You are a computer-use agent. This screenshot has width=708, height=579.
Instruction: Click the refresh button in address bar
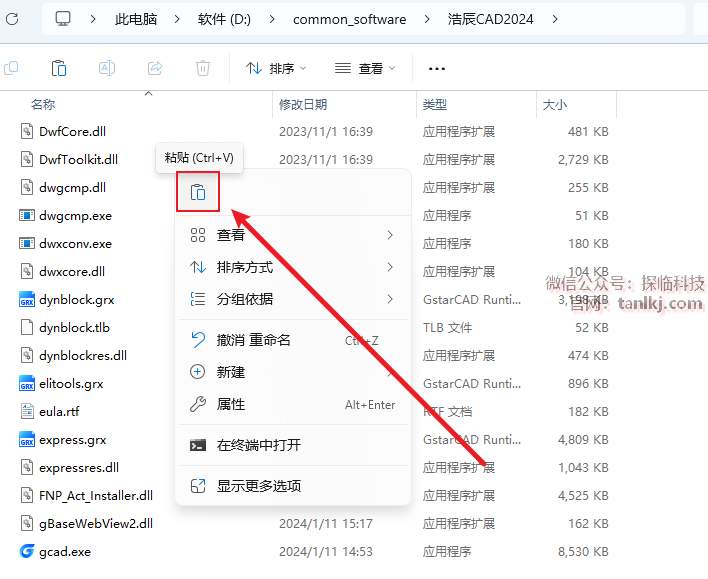pyautogui.click(x=12, y=19)
